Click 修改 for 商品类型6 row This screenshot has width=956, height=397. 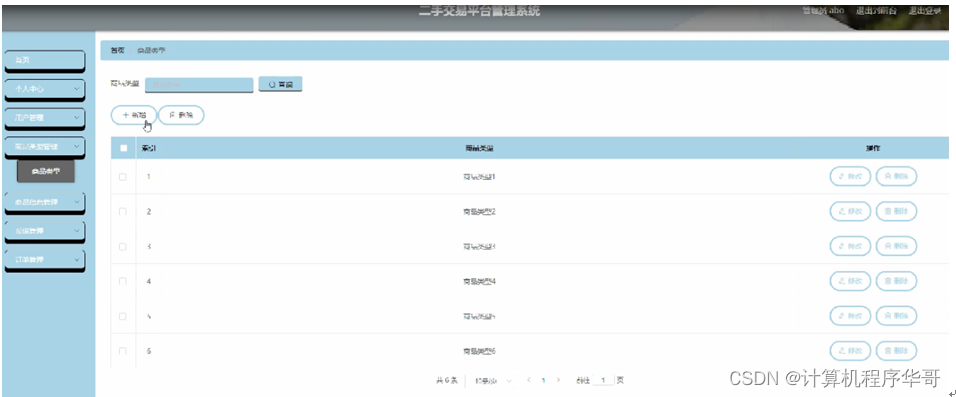pos(851,351)
